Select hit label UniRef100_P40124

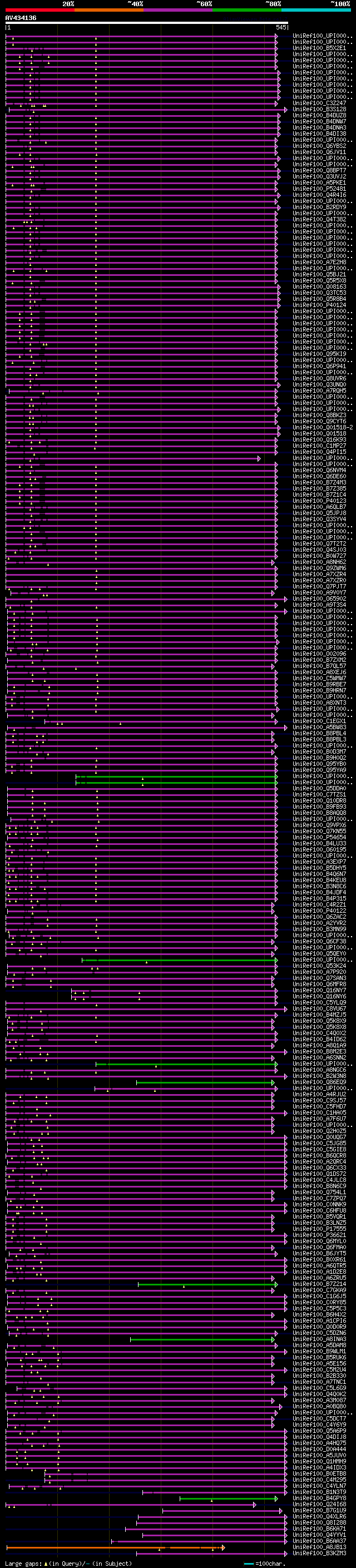pos(319,305)
